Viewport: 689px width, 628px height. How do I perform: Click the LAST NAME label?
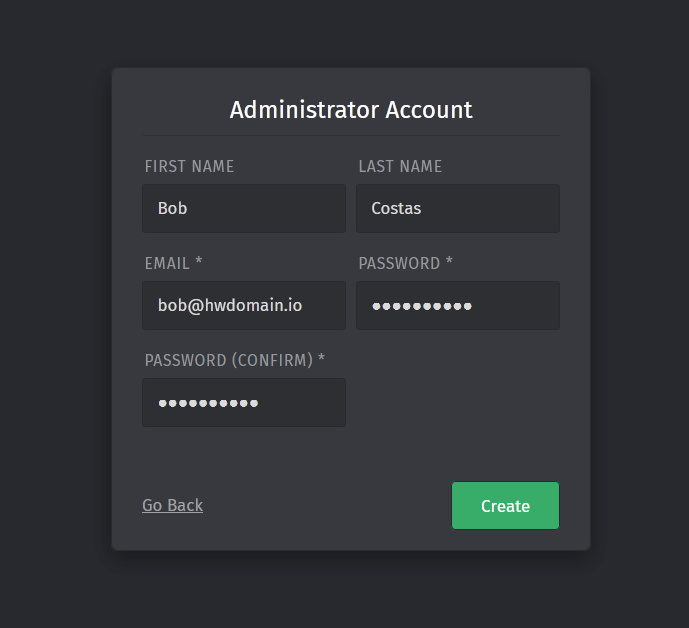(x=400, y=166)
